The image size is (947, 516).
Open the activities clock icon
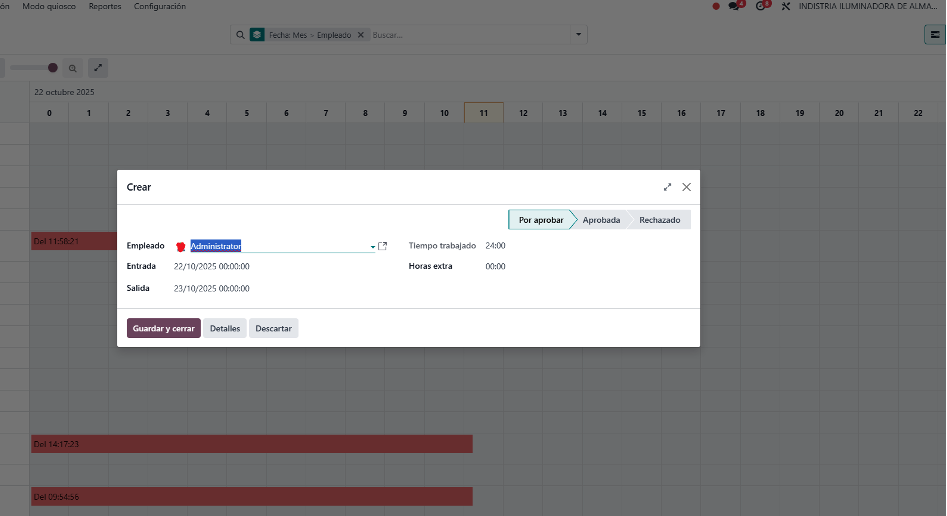pyautogui.click(x=762, y=6)
